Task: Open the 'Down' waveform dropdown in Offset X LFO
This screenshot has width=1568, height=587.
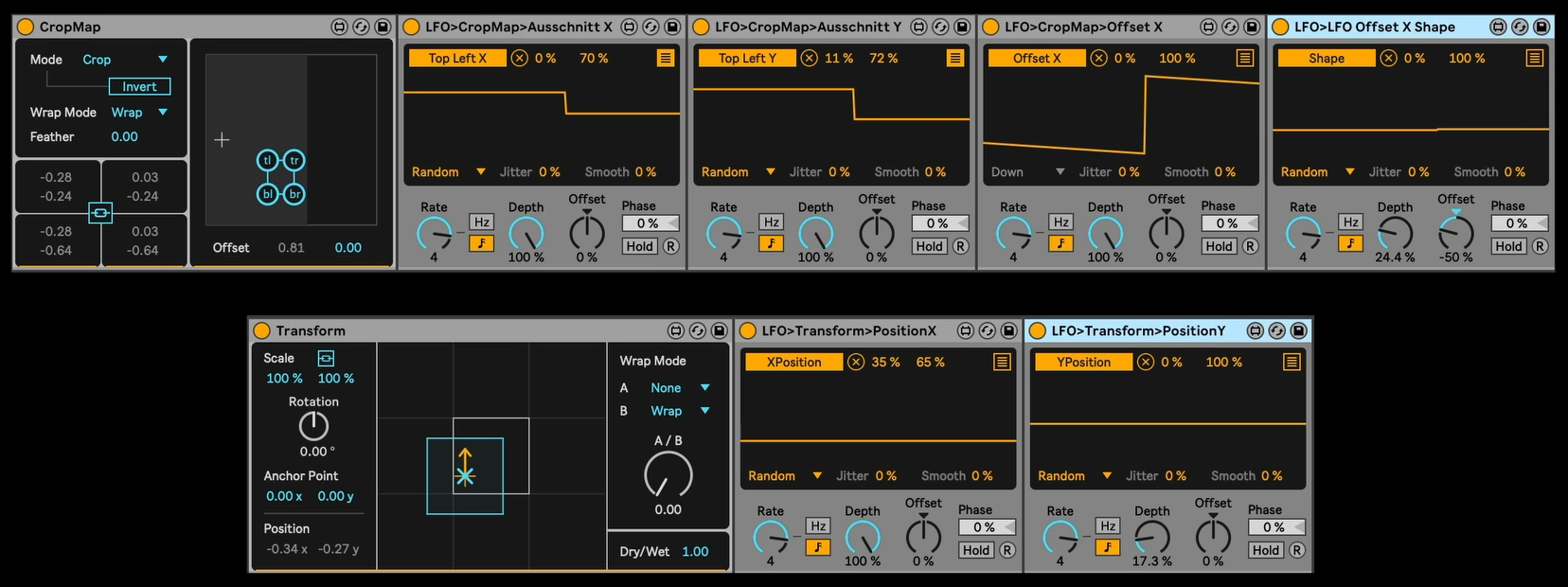Action: tap(1060, 172)
